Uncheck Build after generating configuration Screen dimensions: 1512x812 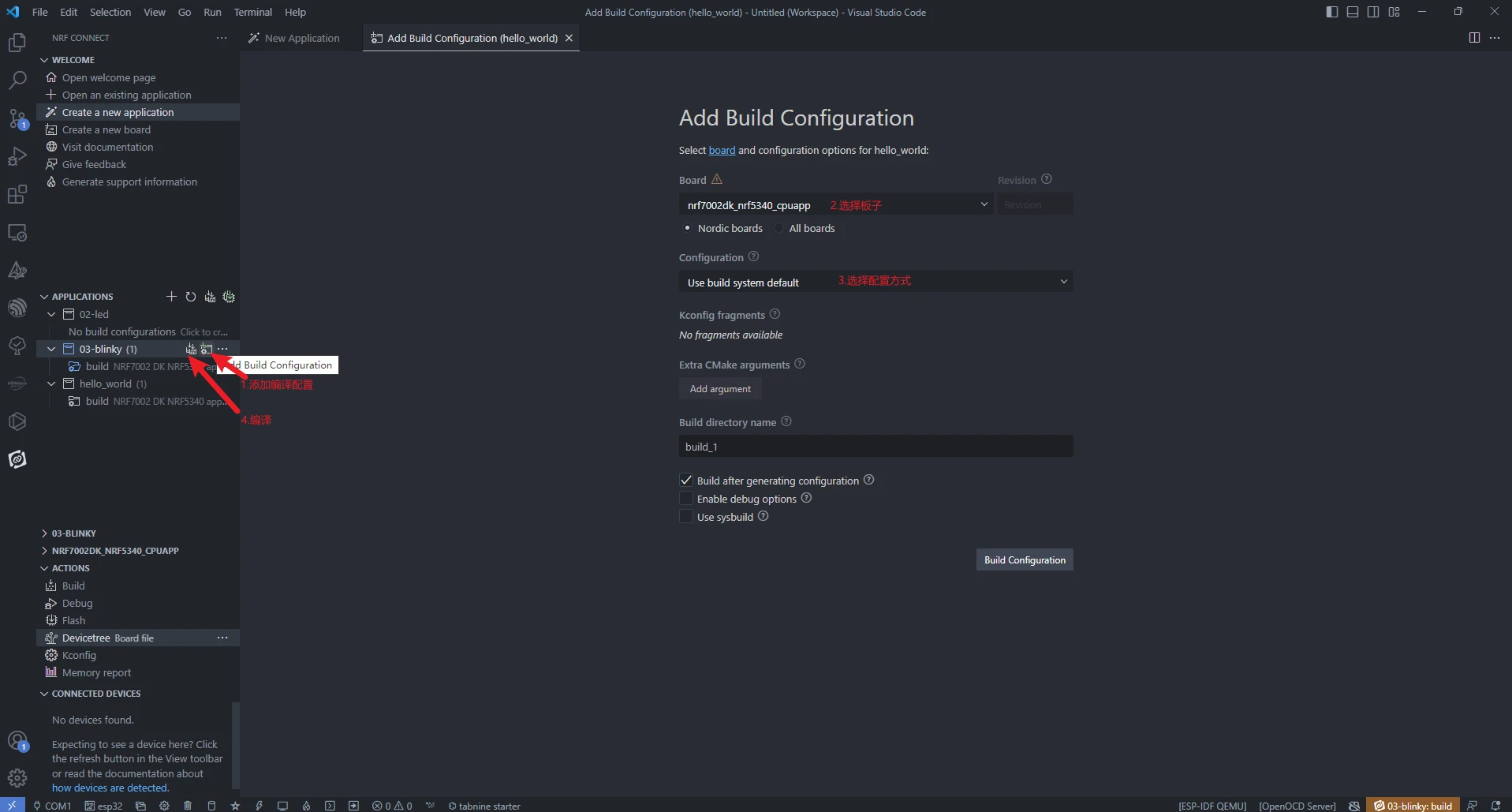coord(686,480)
